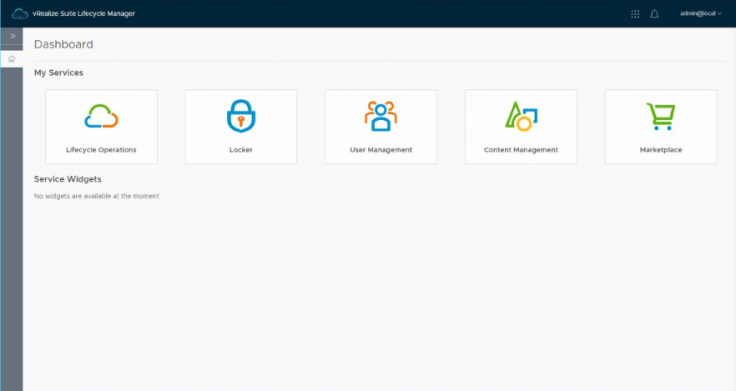Open the User Management people icon
The height and width of the screenshot is (391, 736).
click(381, 115)
